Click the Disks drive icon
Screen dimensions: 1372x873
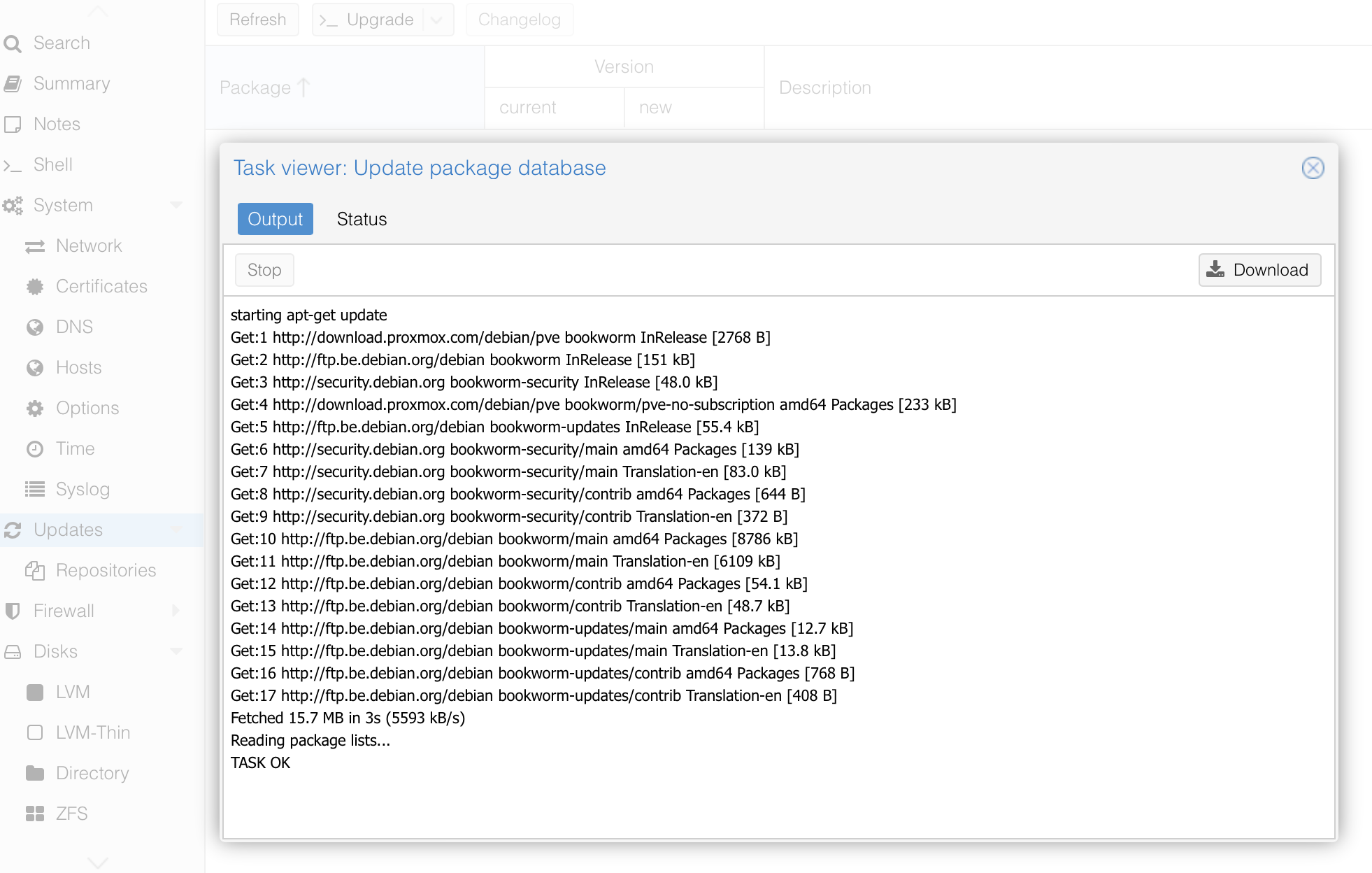pyautogui.click(x=13, y=652)
